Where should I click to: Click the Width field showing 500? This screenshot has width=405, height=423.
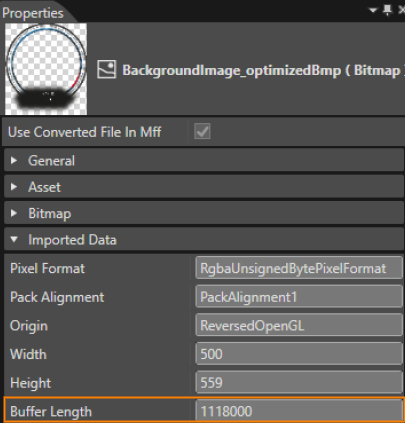pyautogui.click(x=299, y=354)
